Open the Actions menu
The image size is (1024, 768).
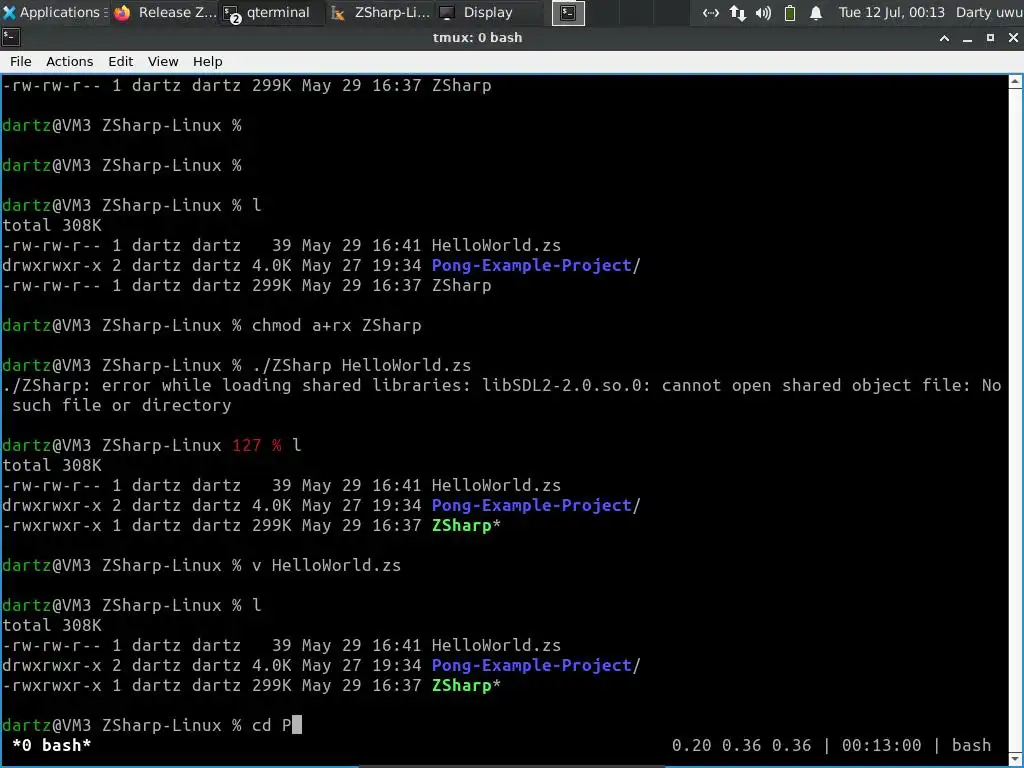pos(69,61)
